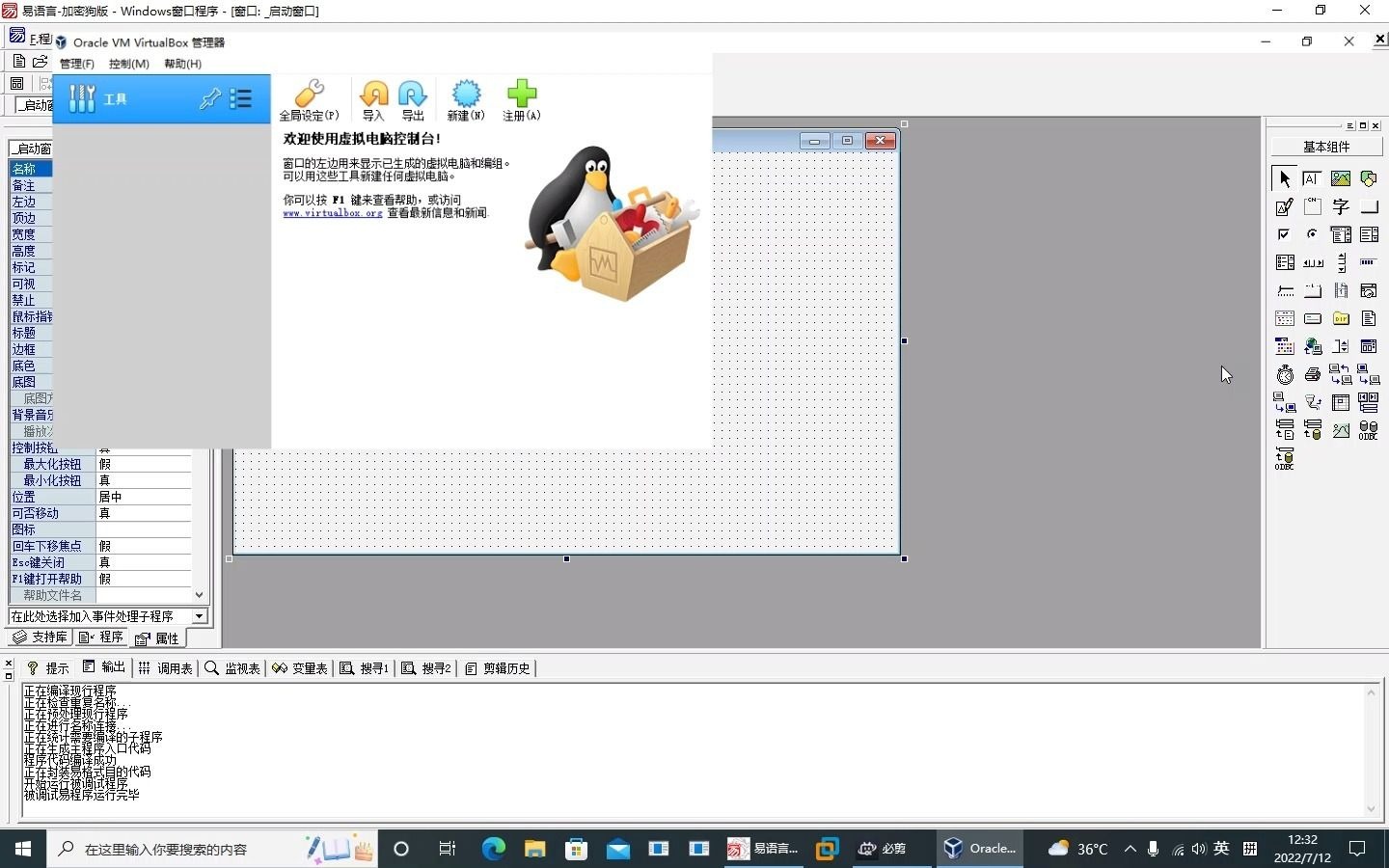Pick the progress bar component icon
Viewport: 1389px width, 868px height.
(1369, 262)
